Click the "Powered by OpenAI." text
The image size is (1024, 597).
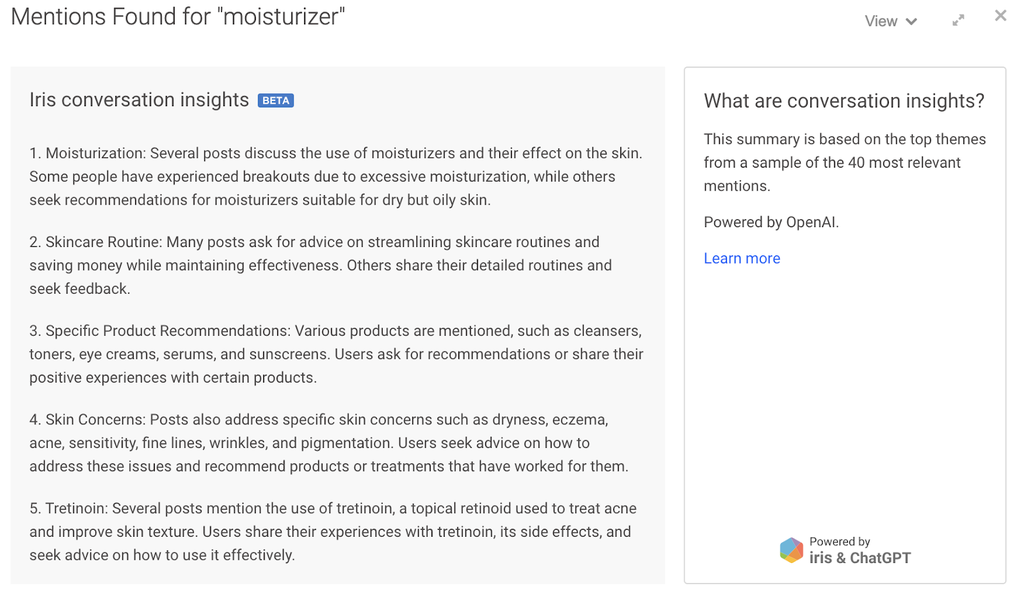tap(771, 222)
